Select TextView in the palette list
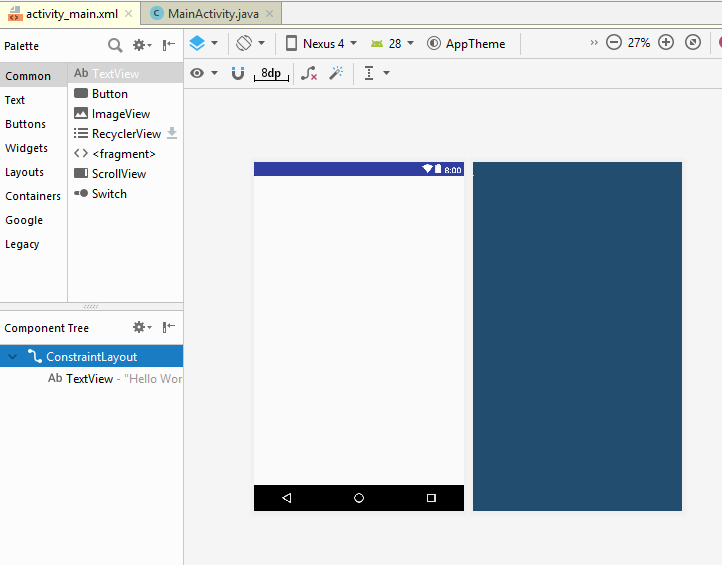The width and height of the screenshot is (722, 565). point(125,73)
